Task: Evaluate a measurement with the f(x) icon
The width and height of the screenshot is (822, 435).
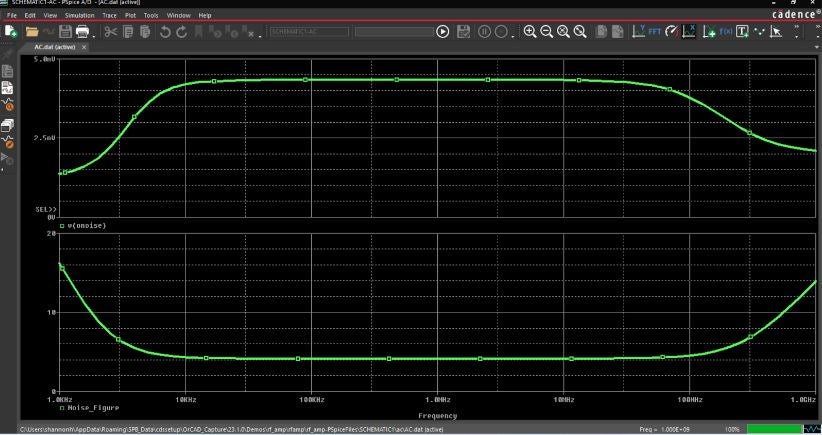Action: click(x=726, y=32)
